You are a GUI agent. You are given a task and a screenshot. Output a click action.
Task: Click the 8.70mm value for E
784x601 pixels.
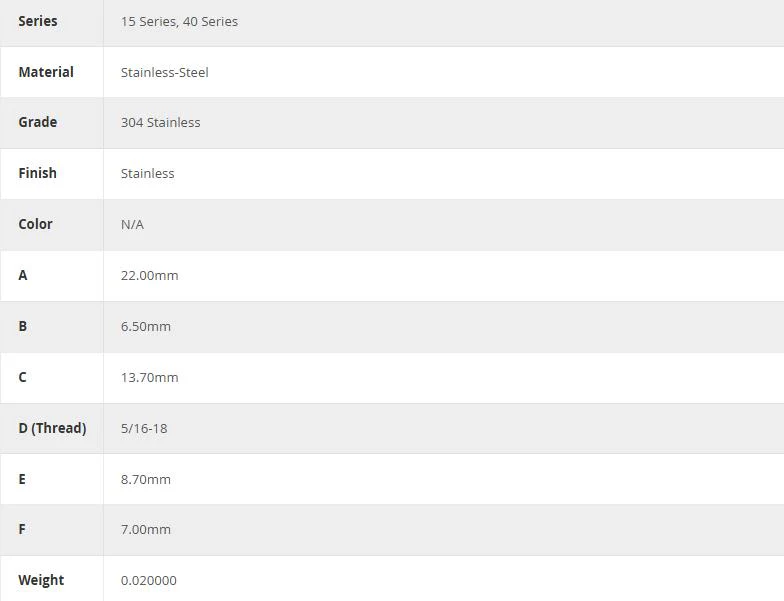point(146,480)
